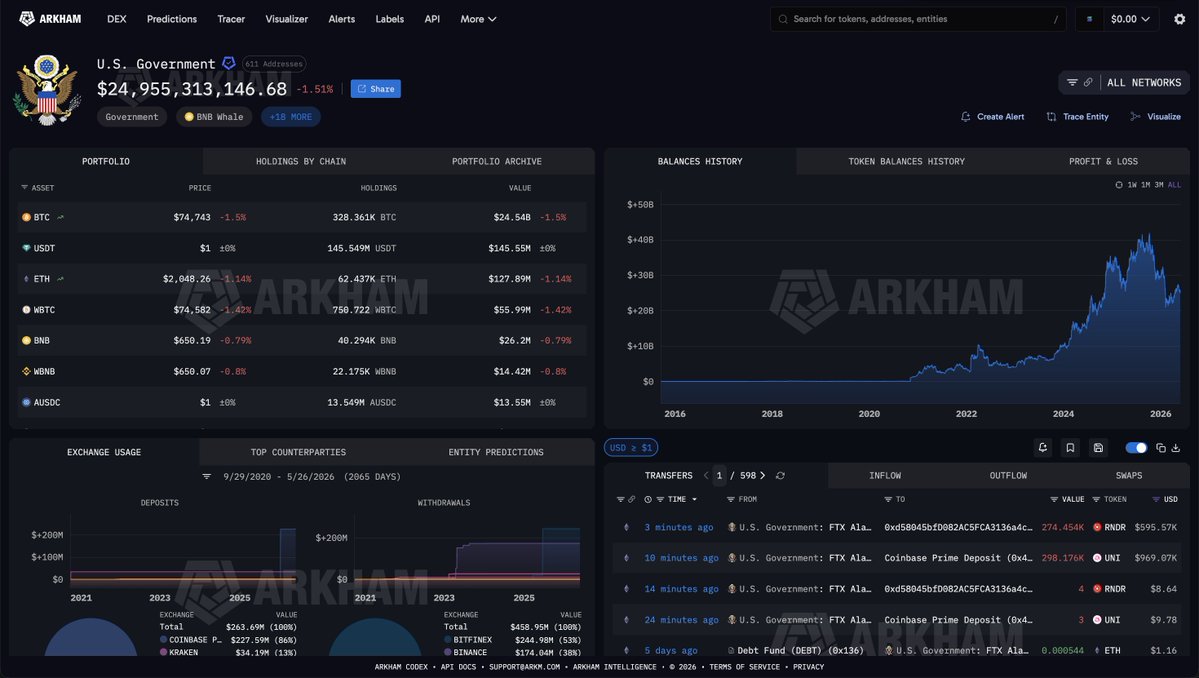
Task: Click the bookmark icon above transfers
Action: 1071,447
